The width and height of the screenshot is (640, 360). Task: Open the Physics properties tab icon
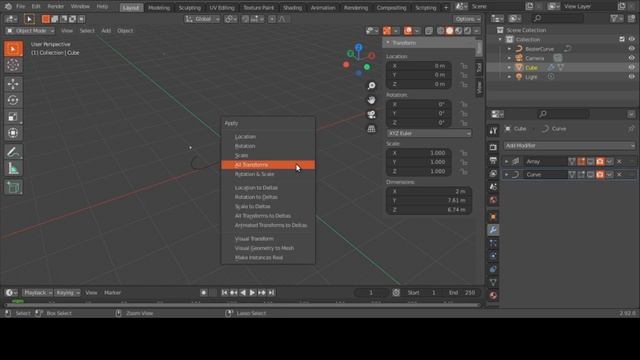pos(493,256)
